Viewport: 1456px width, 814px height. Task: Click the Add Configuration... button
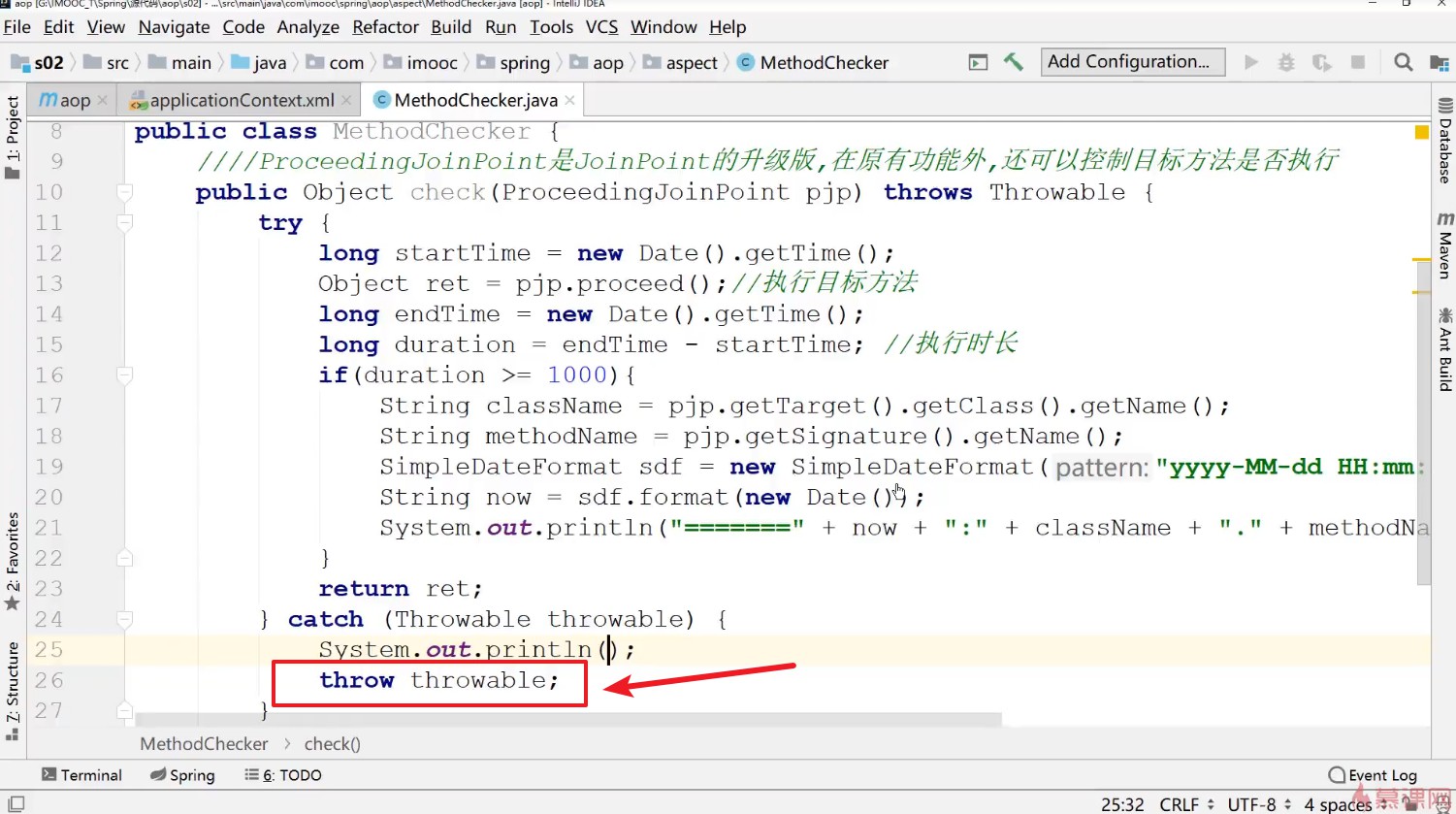(x=1132, y=62)
